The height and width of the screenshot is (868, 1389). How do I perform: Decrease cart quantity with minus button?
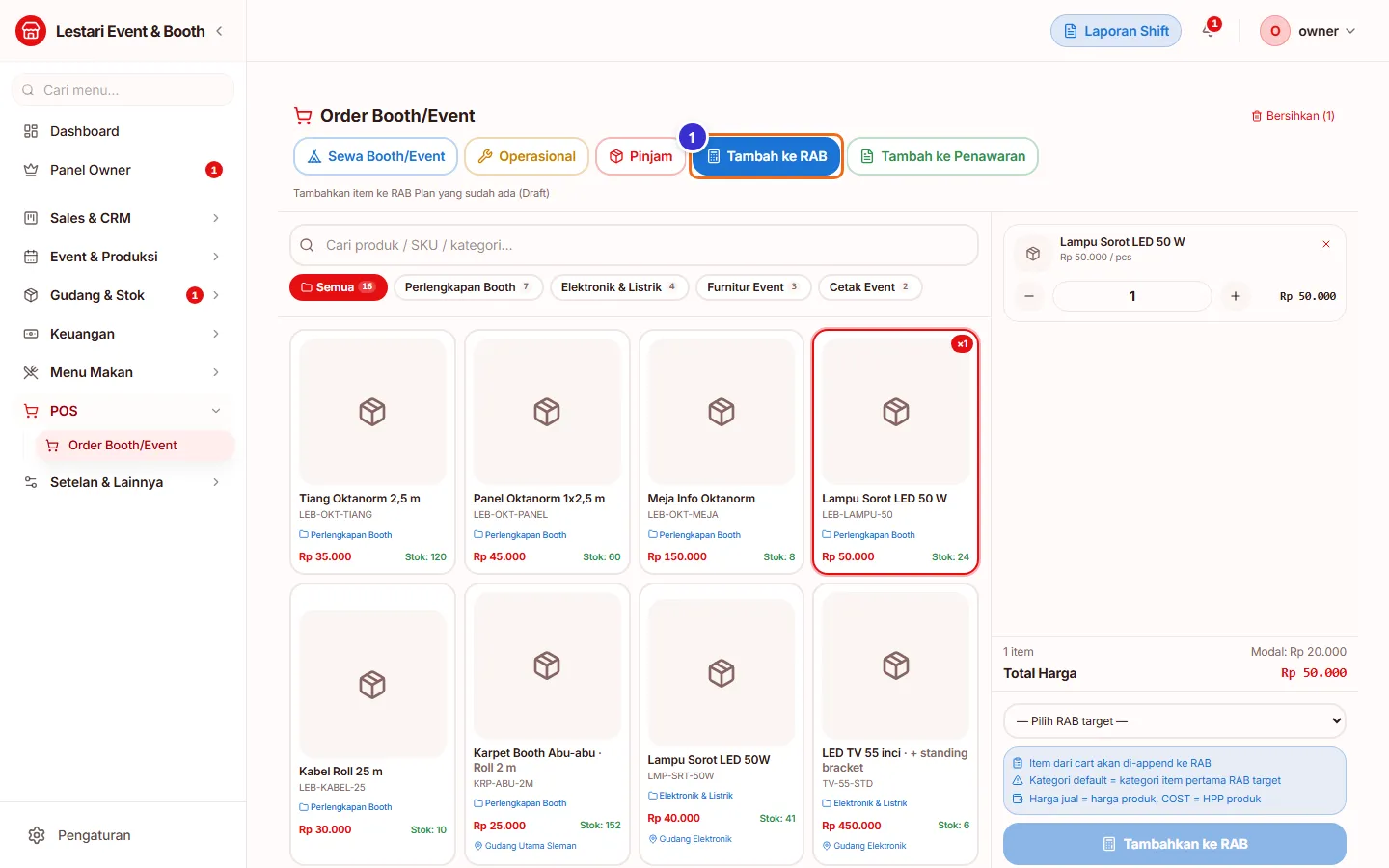click(x=1029, y=296)
